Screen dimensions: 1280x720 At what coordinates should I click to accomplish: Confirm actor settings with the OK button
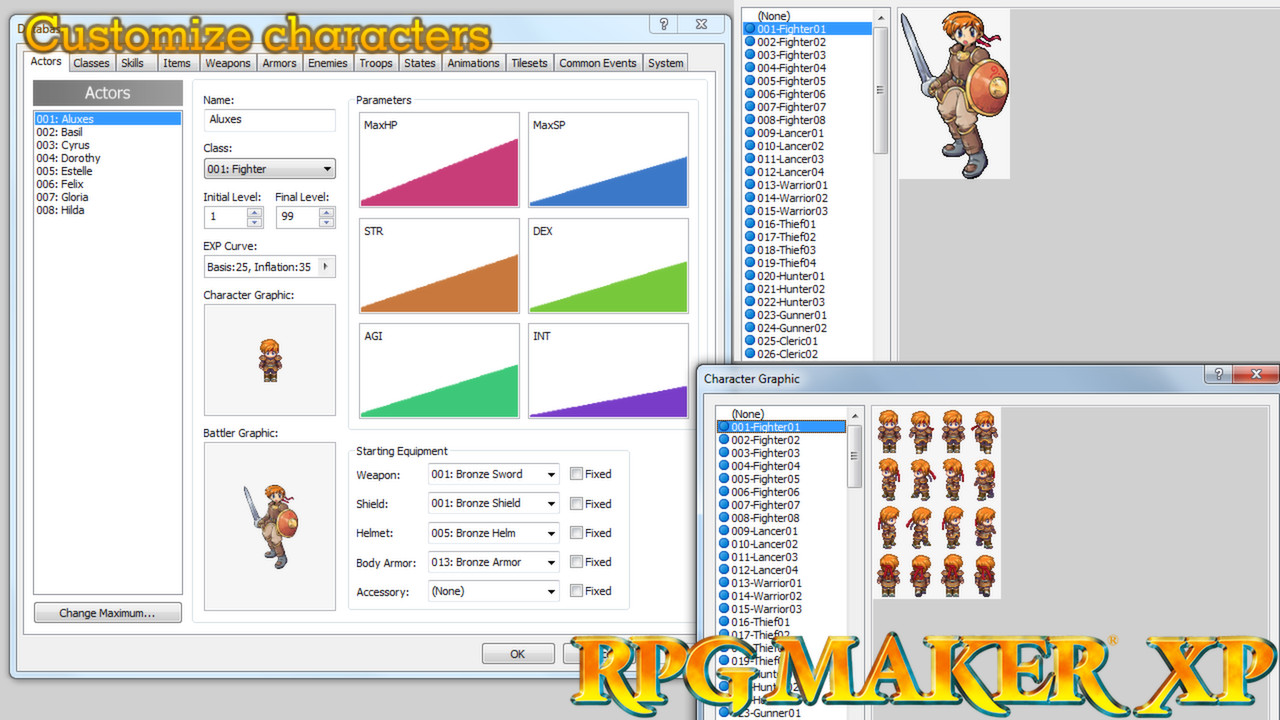click(x=518, y=653)
